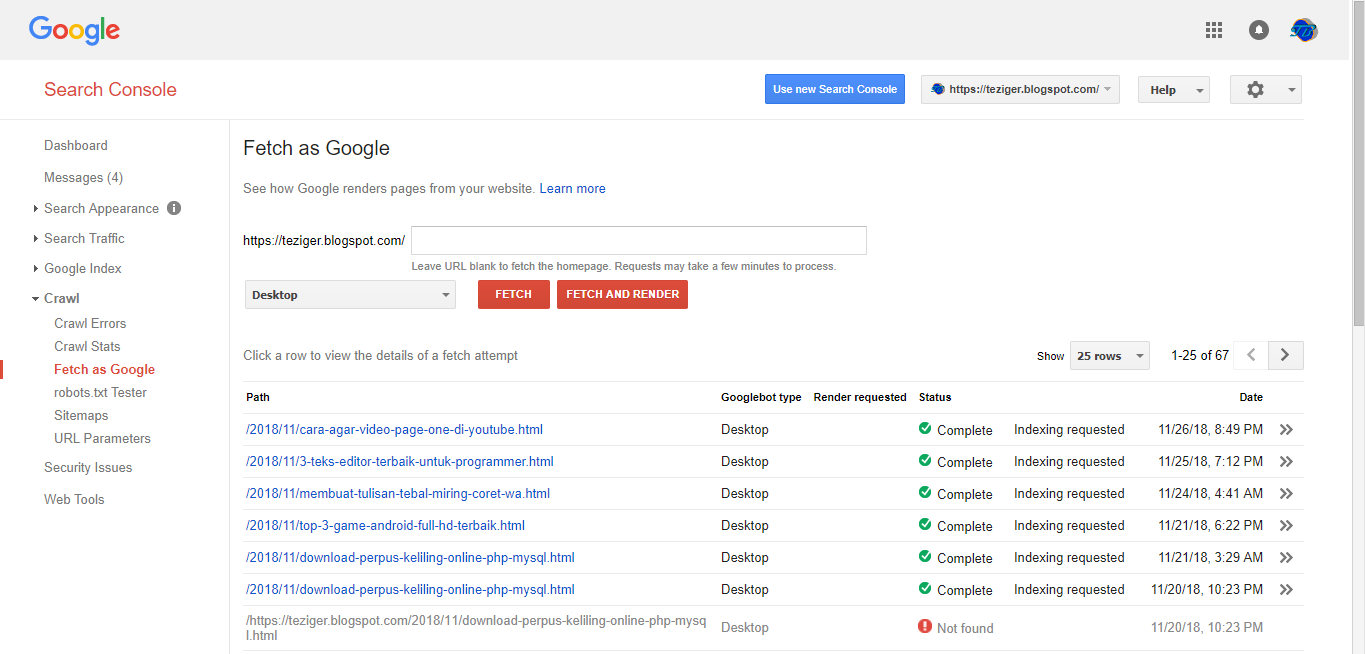Open the teziger.blogspot.com property selector

(1020, 89)
